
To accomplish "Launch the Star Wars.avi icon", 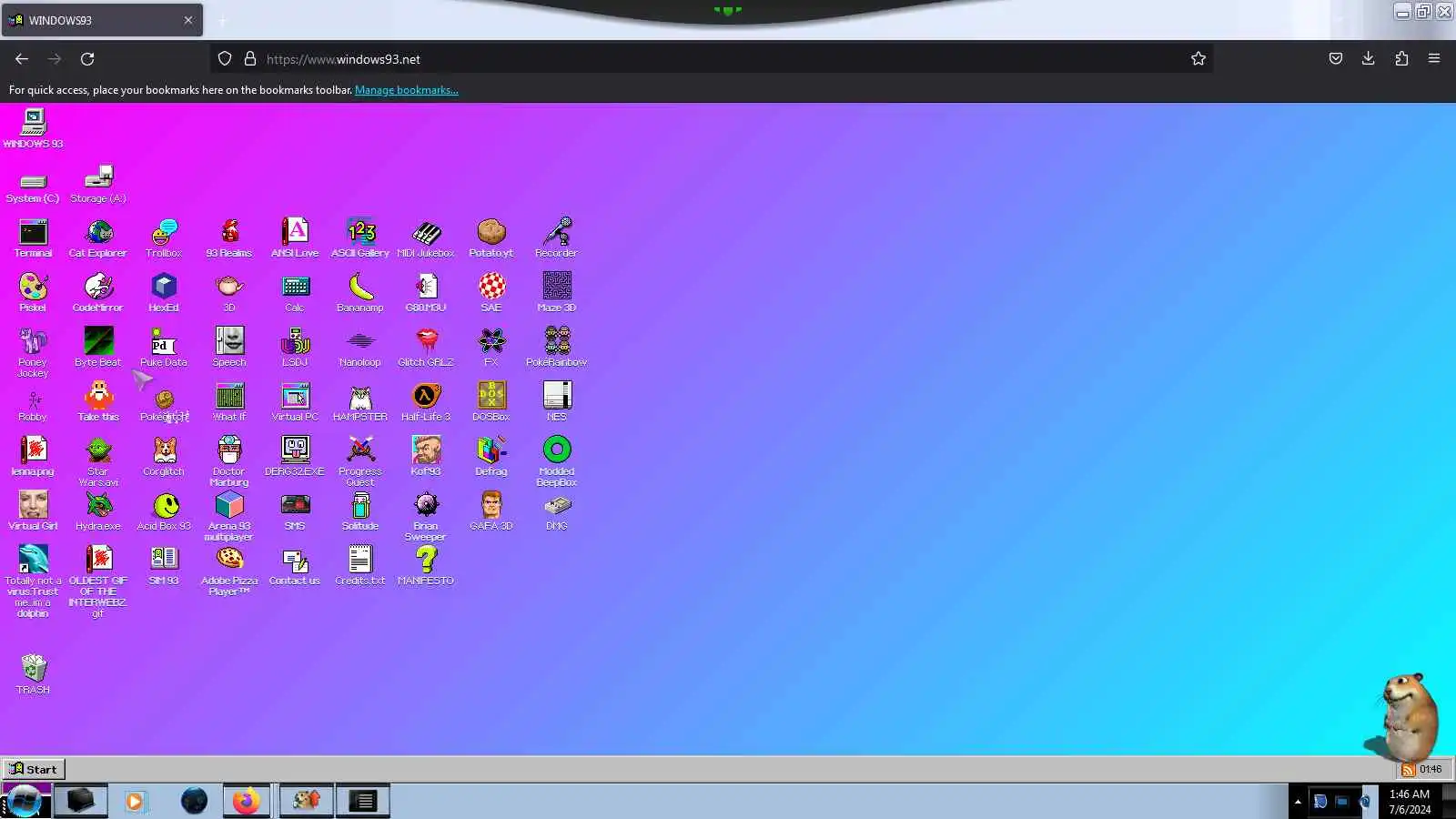I will pos(98,462).
